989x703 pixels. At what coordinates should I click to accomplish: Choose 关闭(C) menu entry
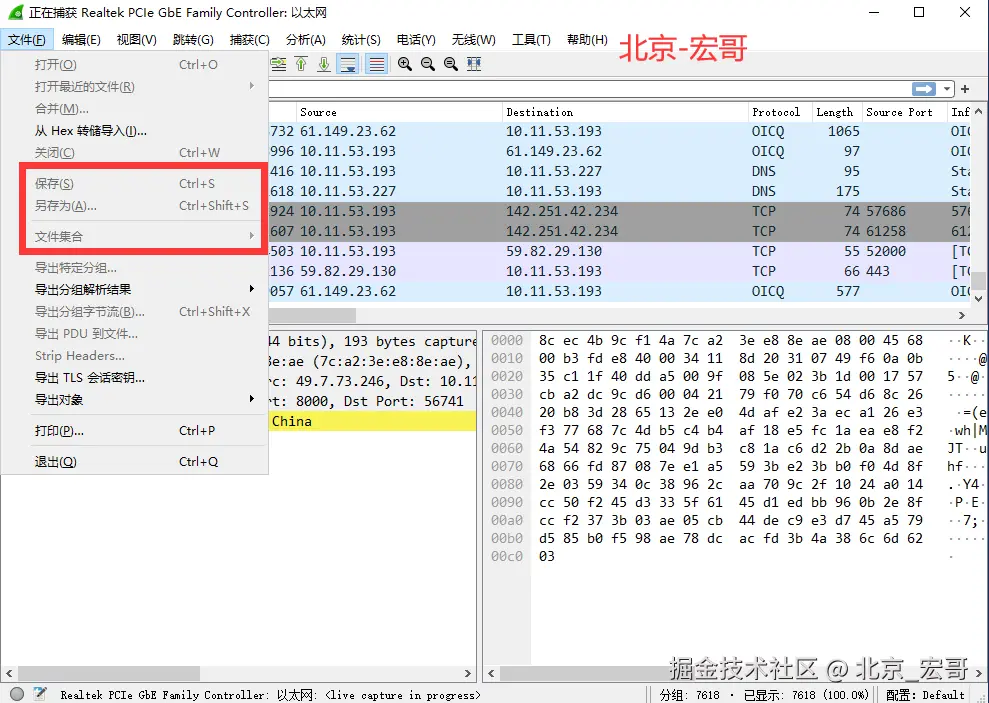pos(135,153)
